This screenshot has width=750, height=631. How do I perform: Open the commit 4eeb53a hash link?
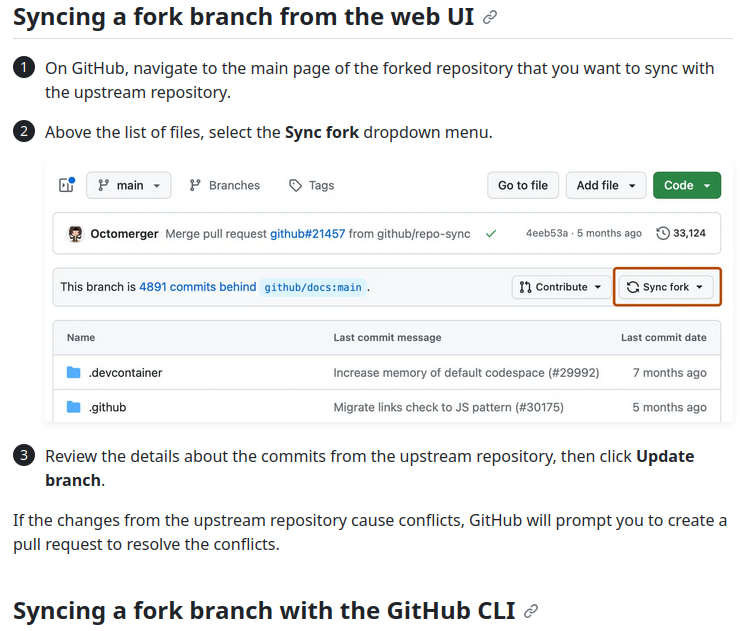point(547,233)
